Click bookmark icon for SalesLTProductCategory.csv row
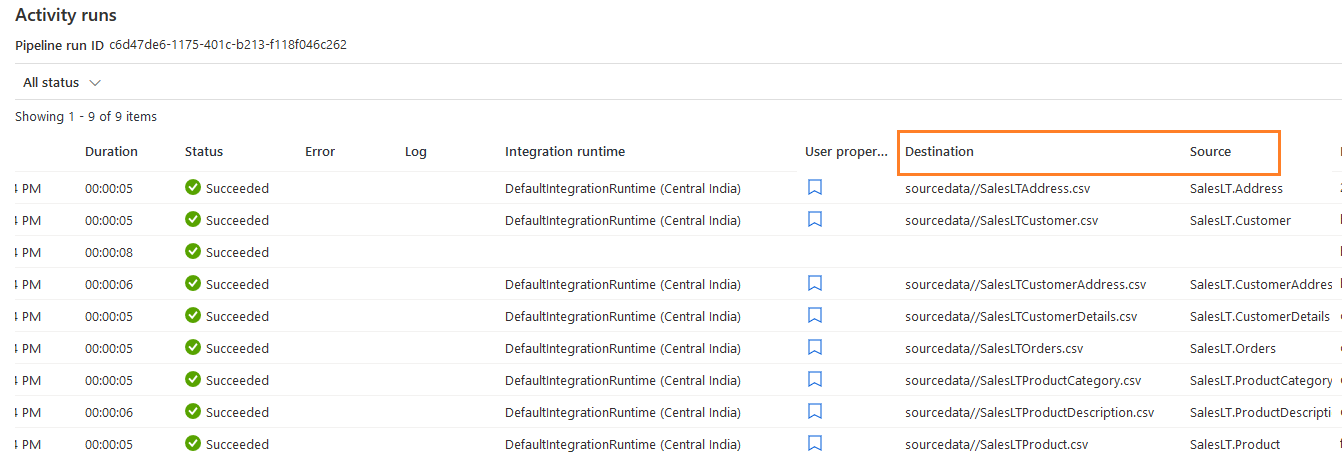 pyautogui.click(x=815, y=380)
